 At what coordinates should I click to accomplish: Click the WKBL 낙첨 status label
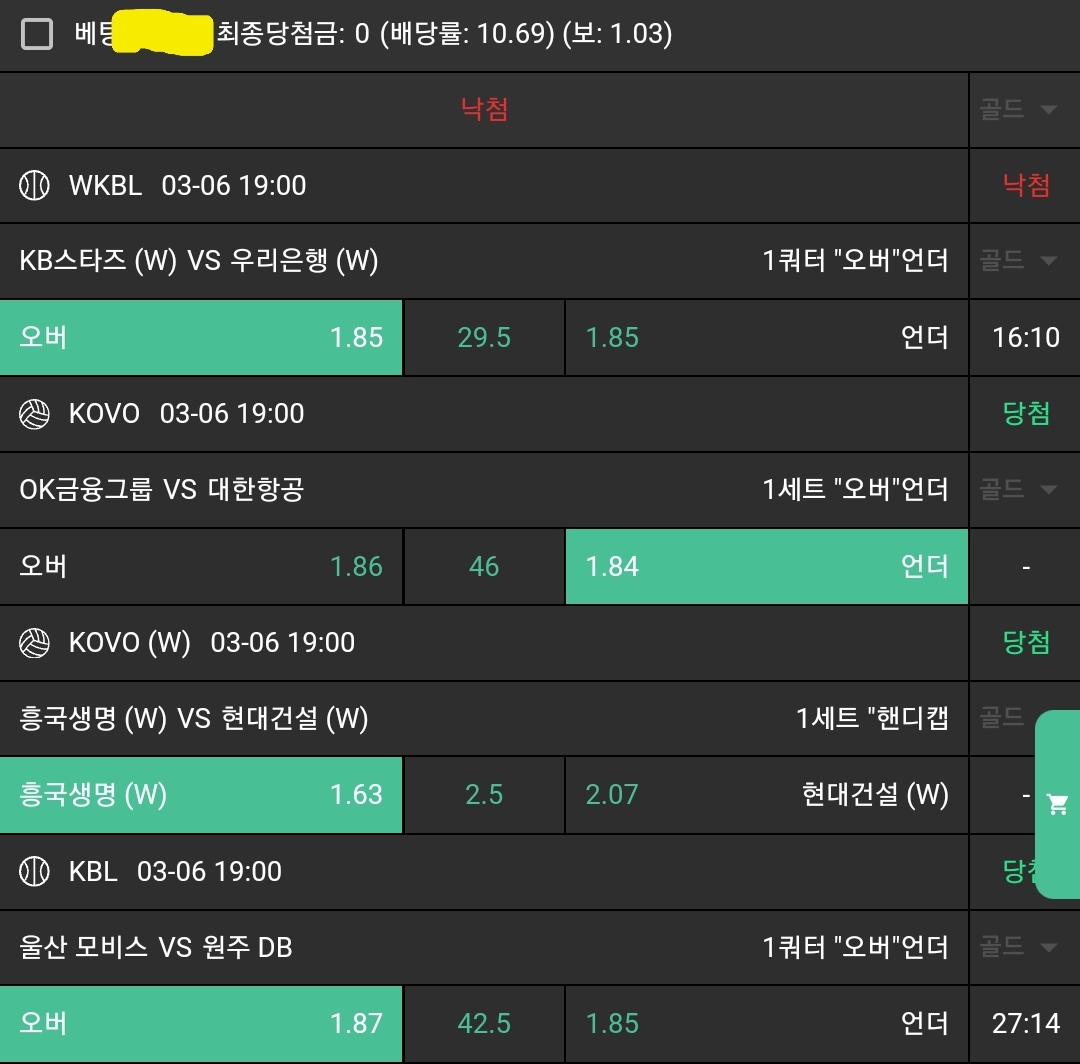coord(1025,186)
